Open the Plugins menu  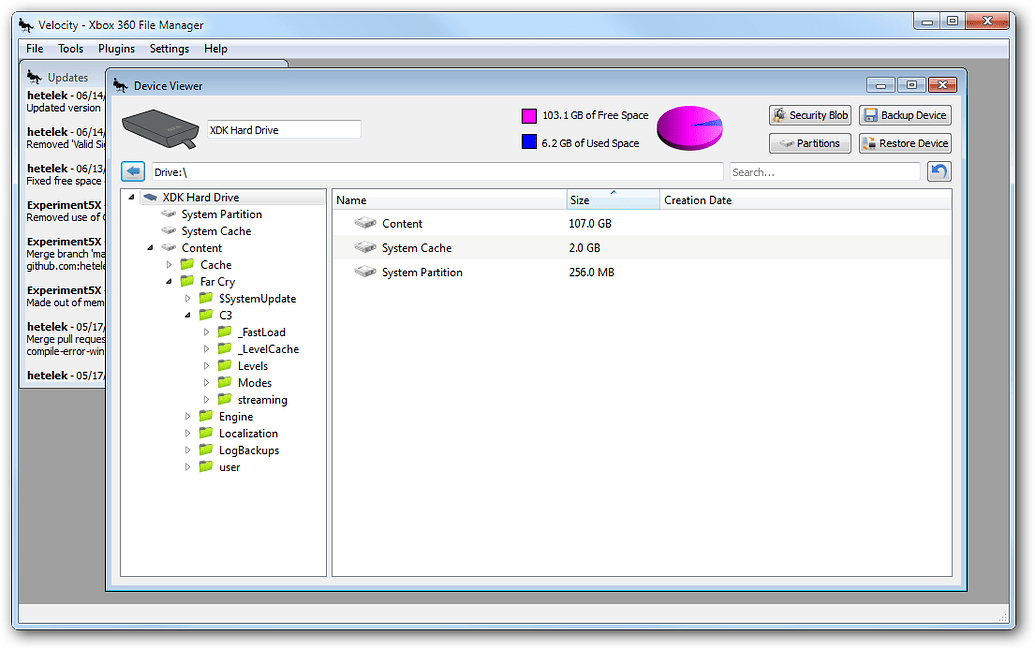[x=116, y=48]
